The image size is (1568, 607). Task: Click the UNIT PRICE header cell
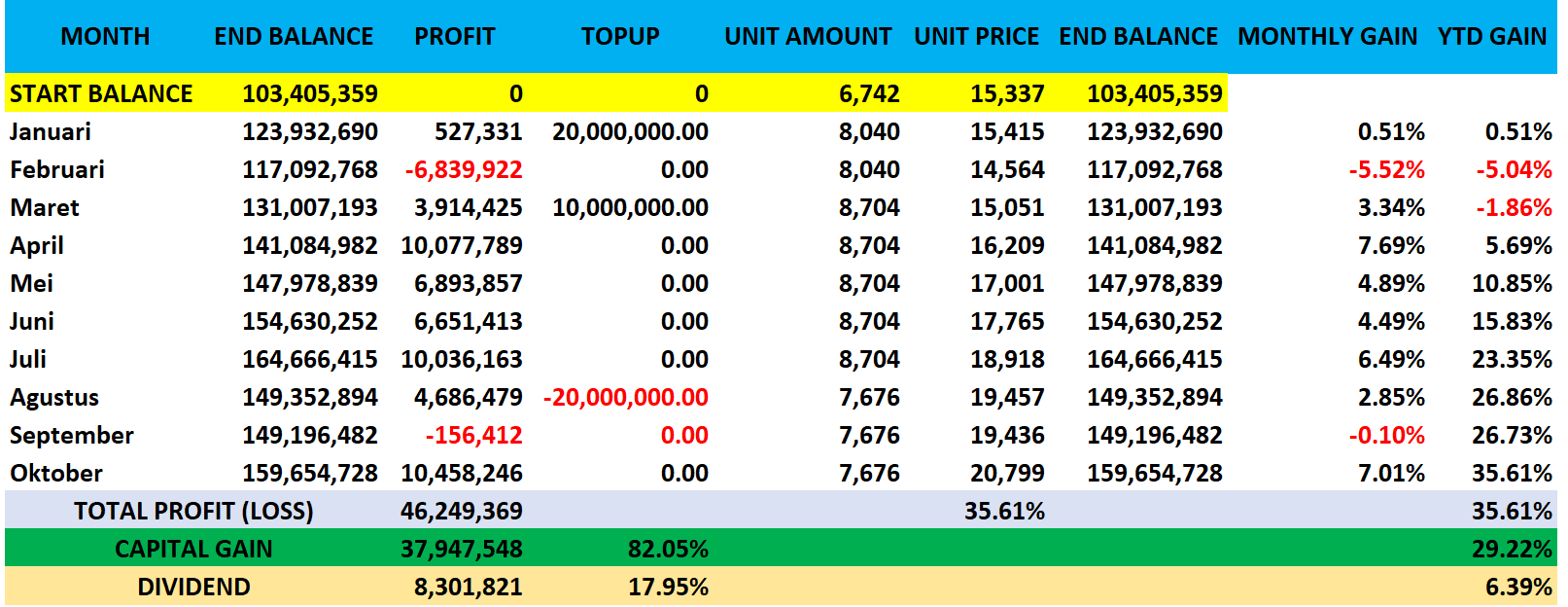pos(976,37)
